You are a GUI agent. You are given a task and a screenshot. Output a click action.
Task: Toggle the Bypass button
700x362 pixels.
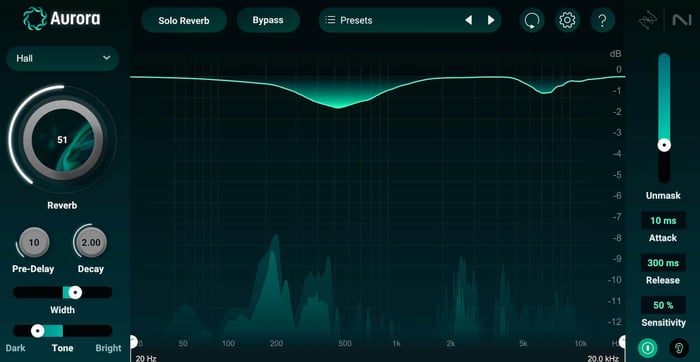tap(268, 20)
